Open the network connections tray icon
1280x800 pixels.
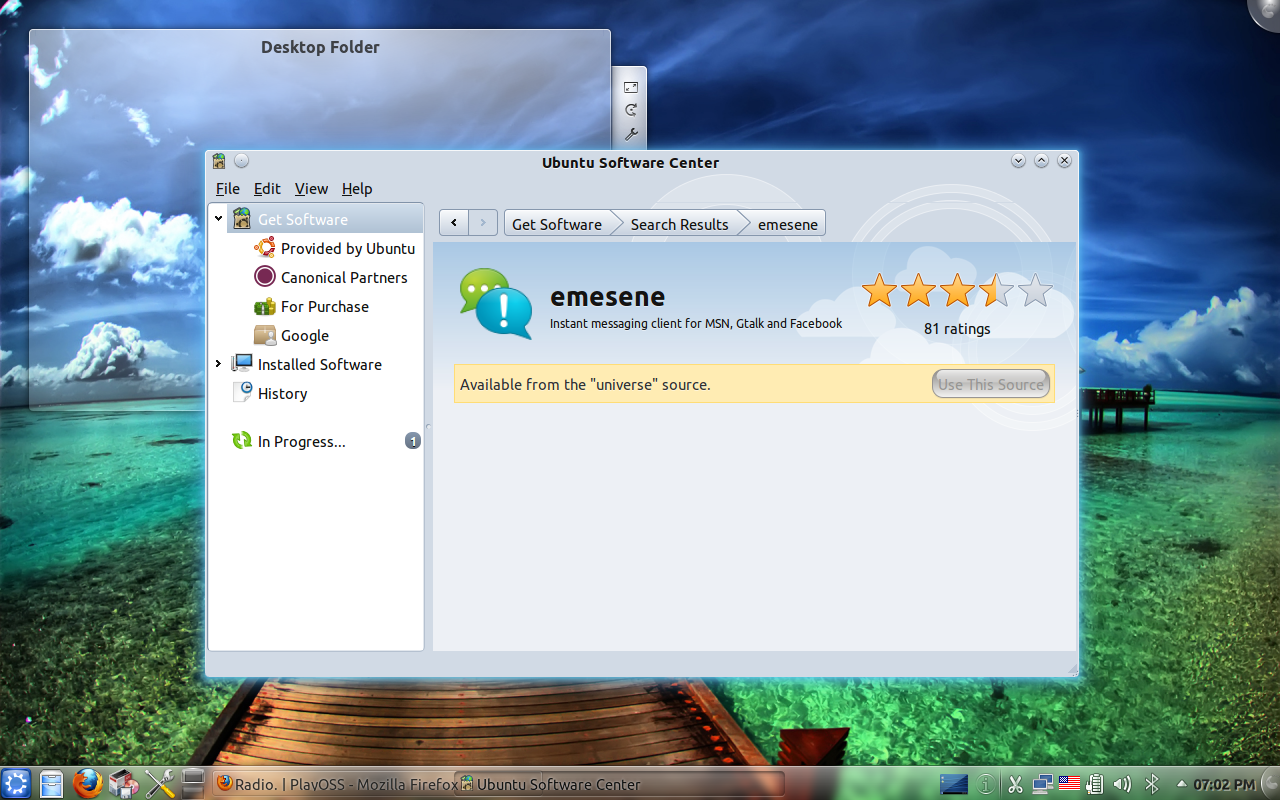point(1042,785)
